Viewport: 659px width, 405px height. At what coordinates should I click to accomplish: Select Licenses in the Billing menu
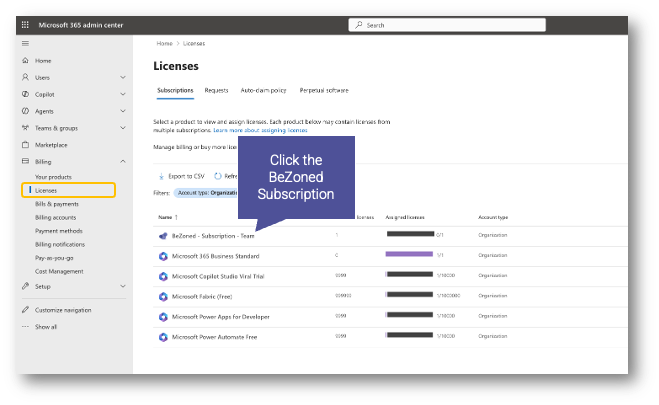coord(69,190)
